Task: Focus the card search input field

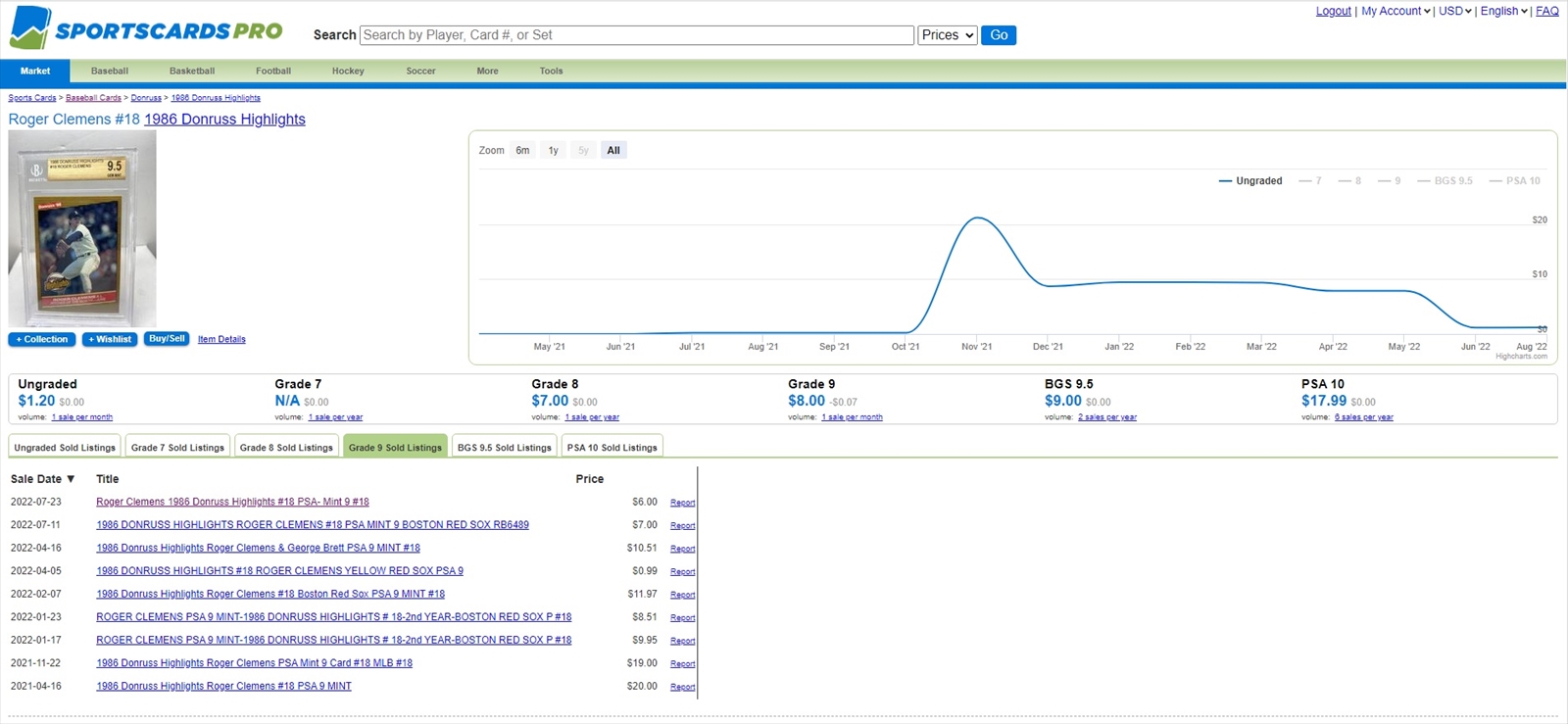Action: point(637,35)
